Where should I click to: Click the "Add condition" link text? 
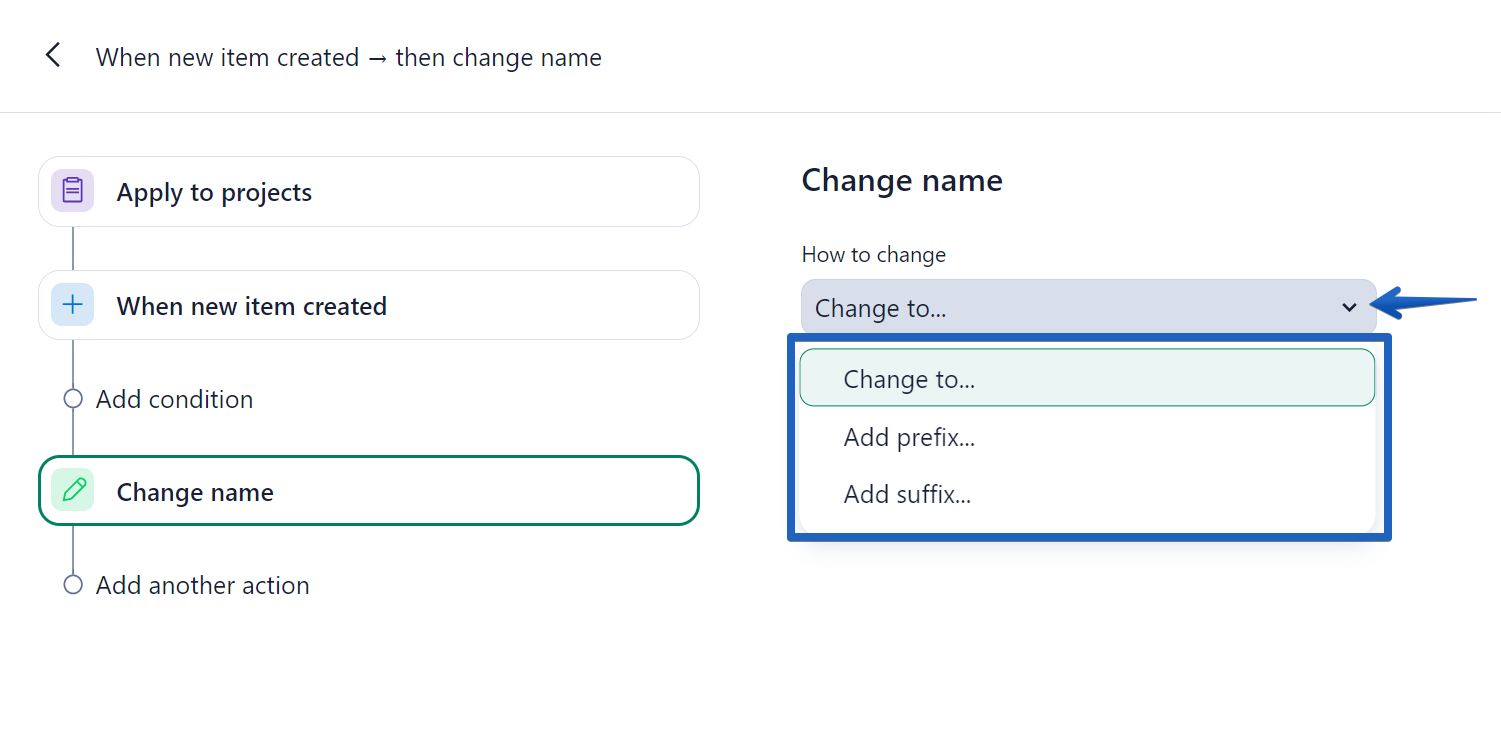click(174, 399)
